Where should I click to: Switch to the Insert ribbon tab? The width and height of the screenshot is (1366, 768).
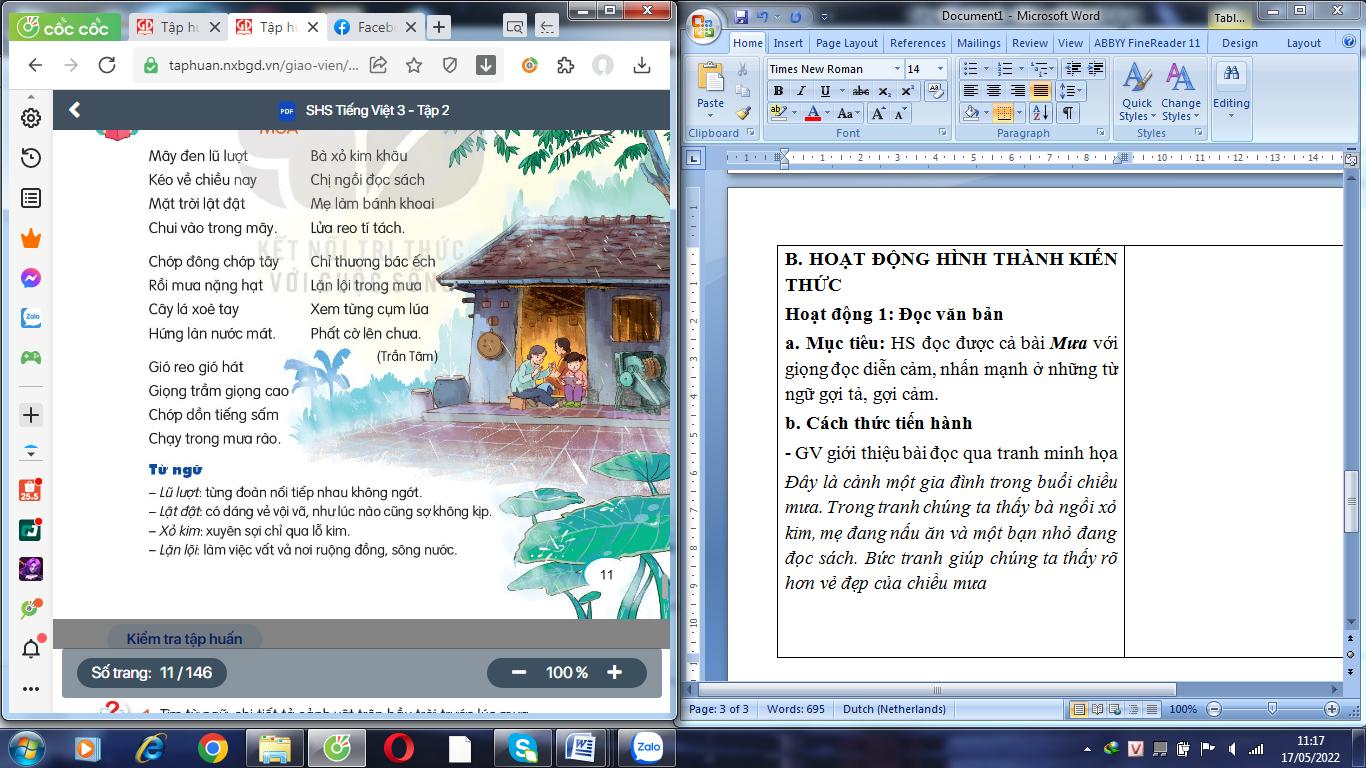788,43
